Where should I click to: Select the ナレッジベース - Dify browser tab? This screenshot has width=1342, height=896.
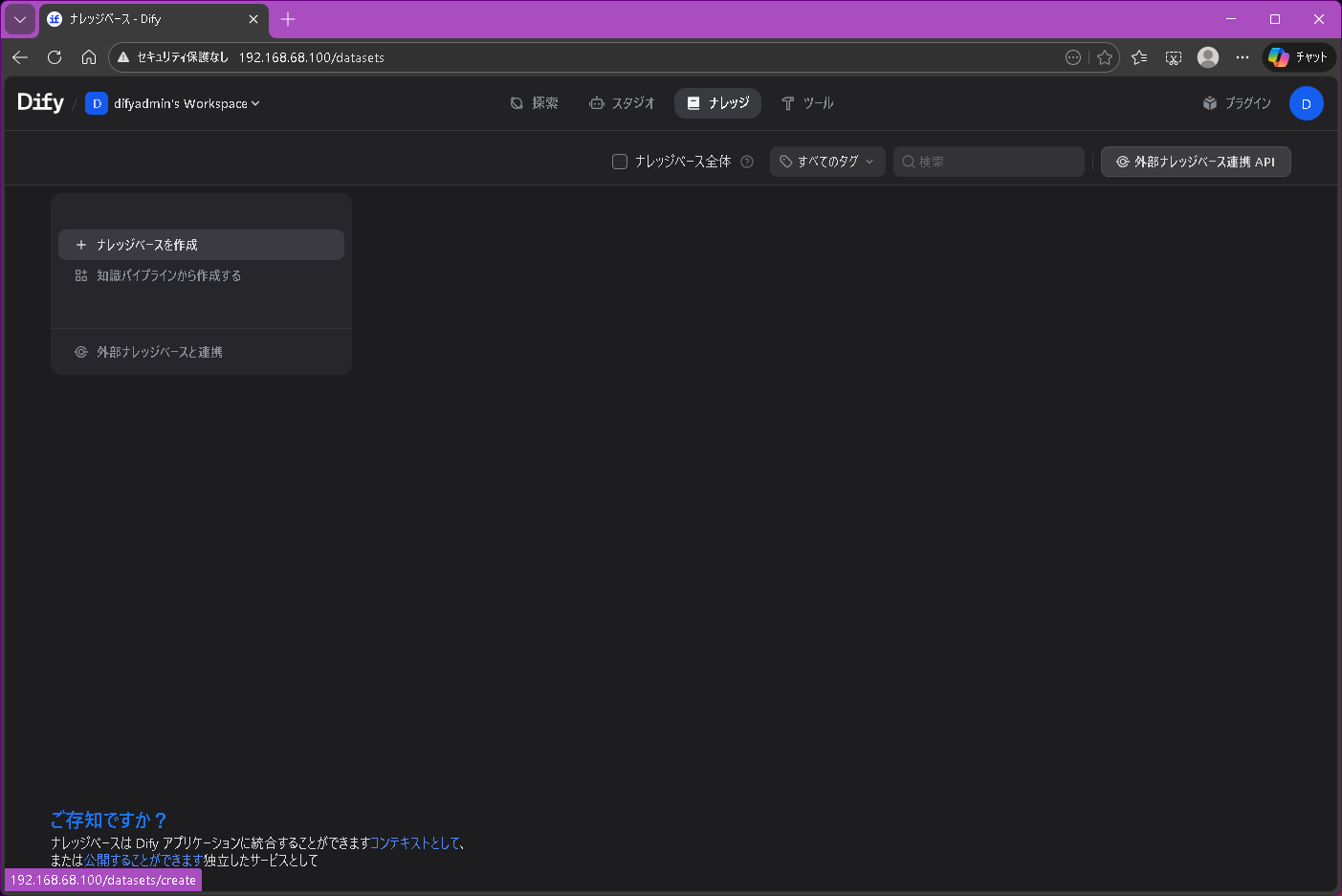(154, 19)
